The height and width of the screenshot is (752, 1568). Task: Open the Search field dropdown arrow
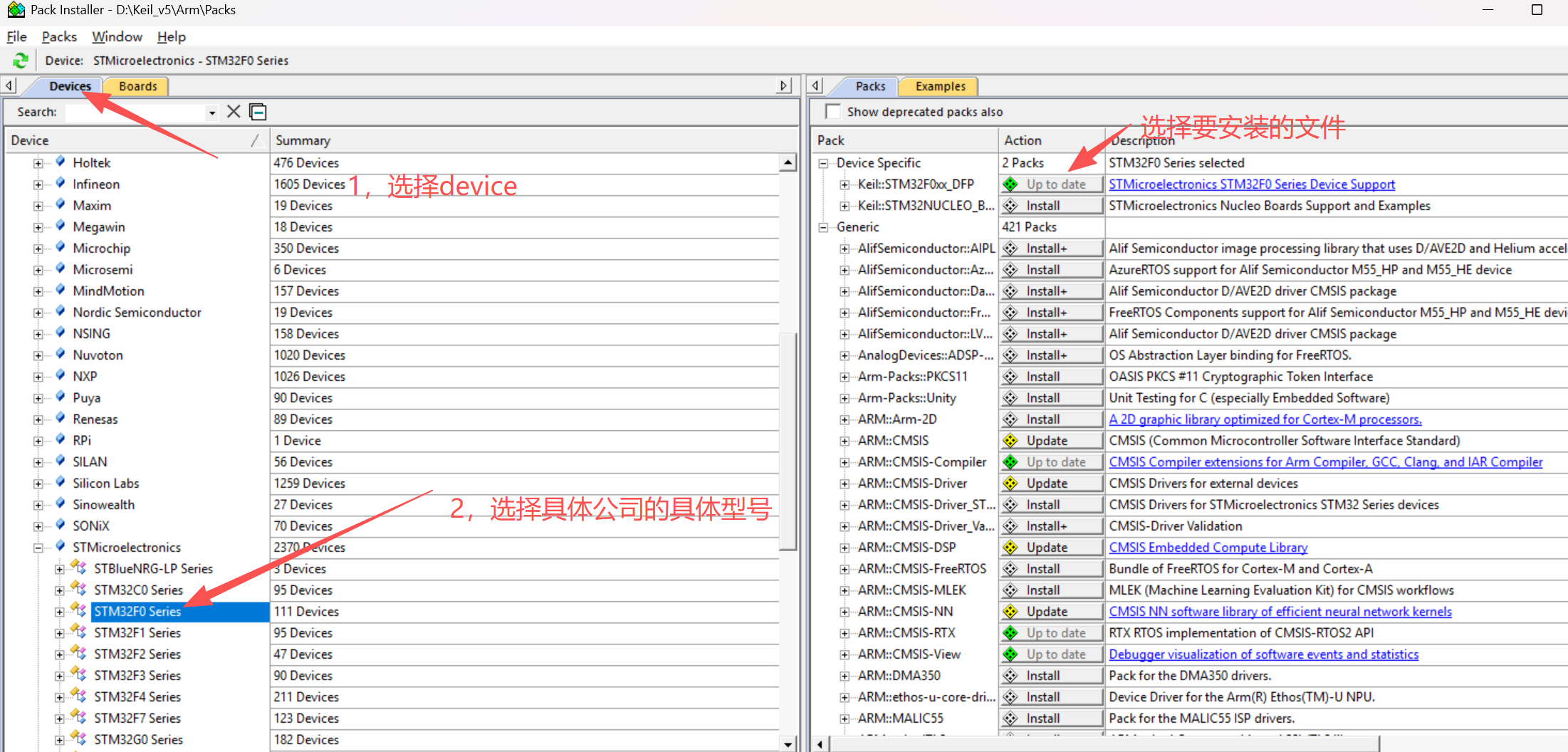point(212,113)
